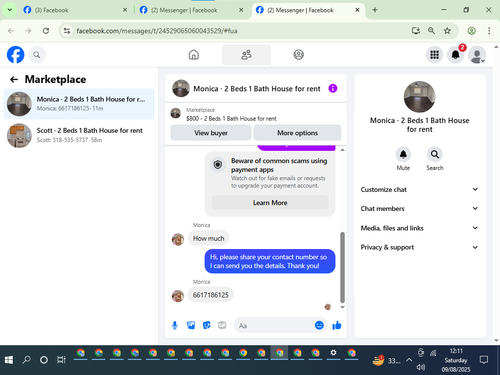Click chat scroll up arrow
500x375 pixels.
(x=342, y=150)
